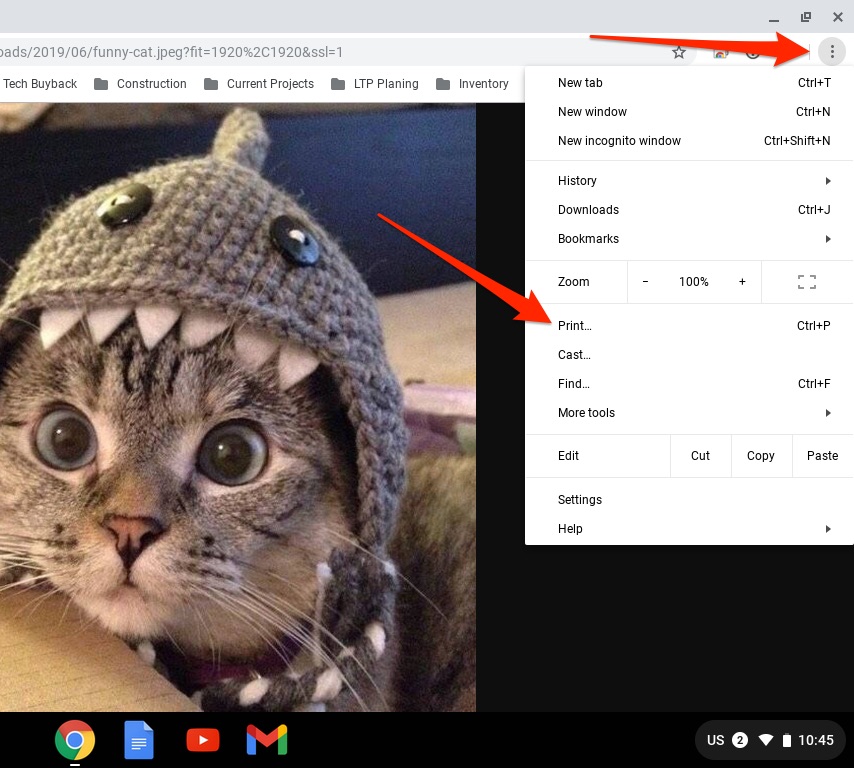Open Settings from the menu
This screenshot has width=854, height=768.
tap(689, 499)
